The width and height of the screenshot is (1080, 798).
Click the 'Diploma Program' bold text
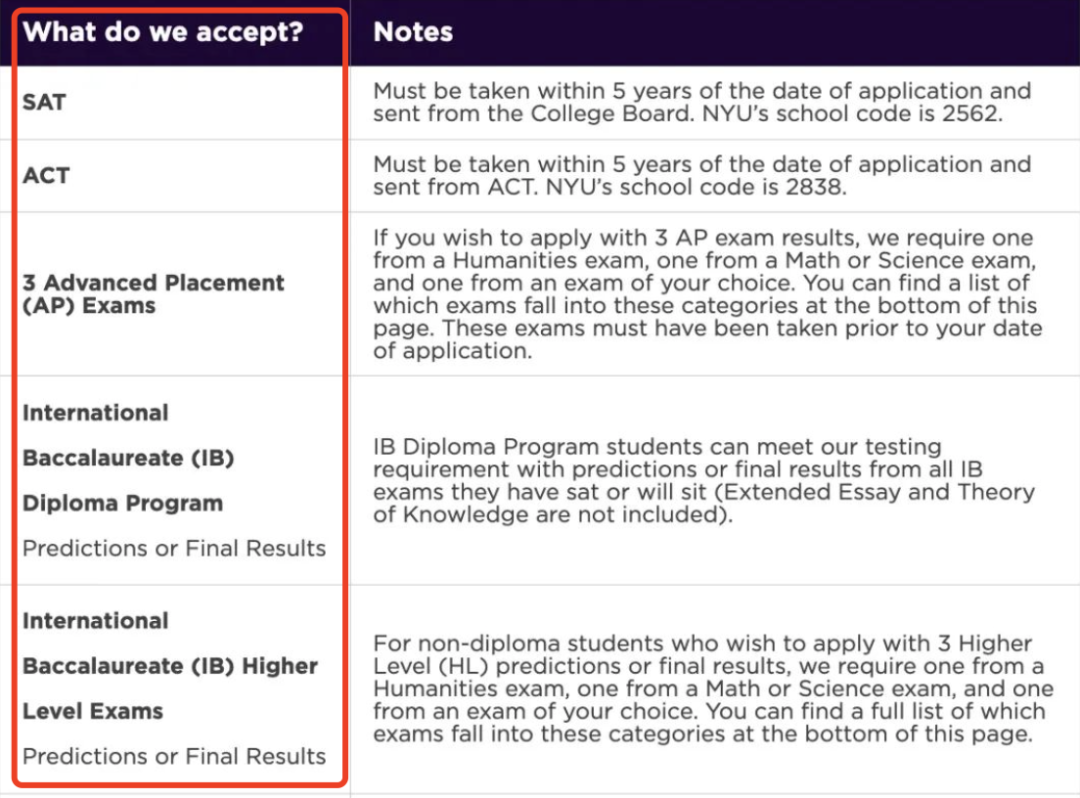click(x=123, y=503)
